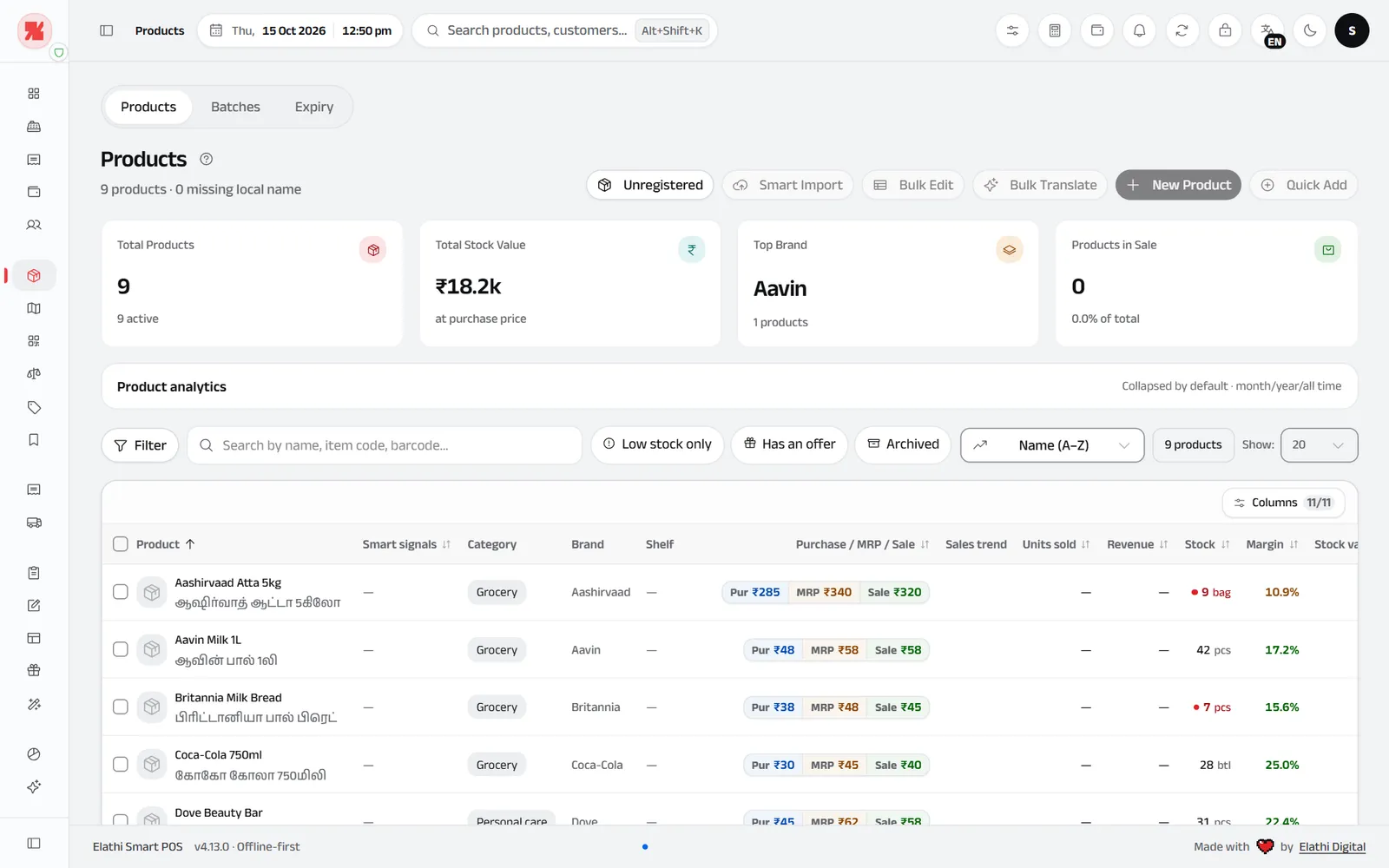Expand the Product analytics panel
1389x868 pixels.
[729, 386]
